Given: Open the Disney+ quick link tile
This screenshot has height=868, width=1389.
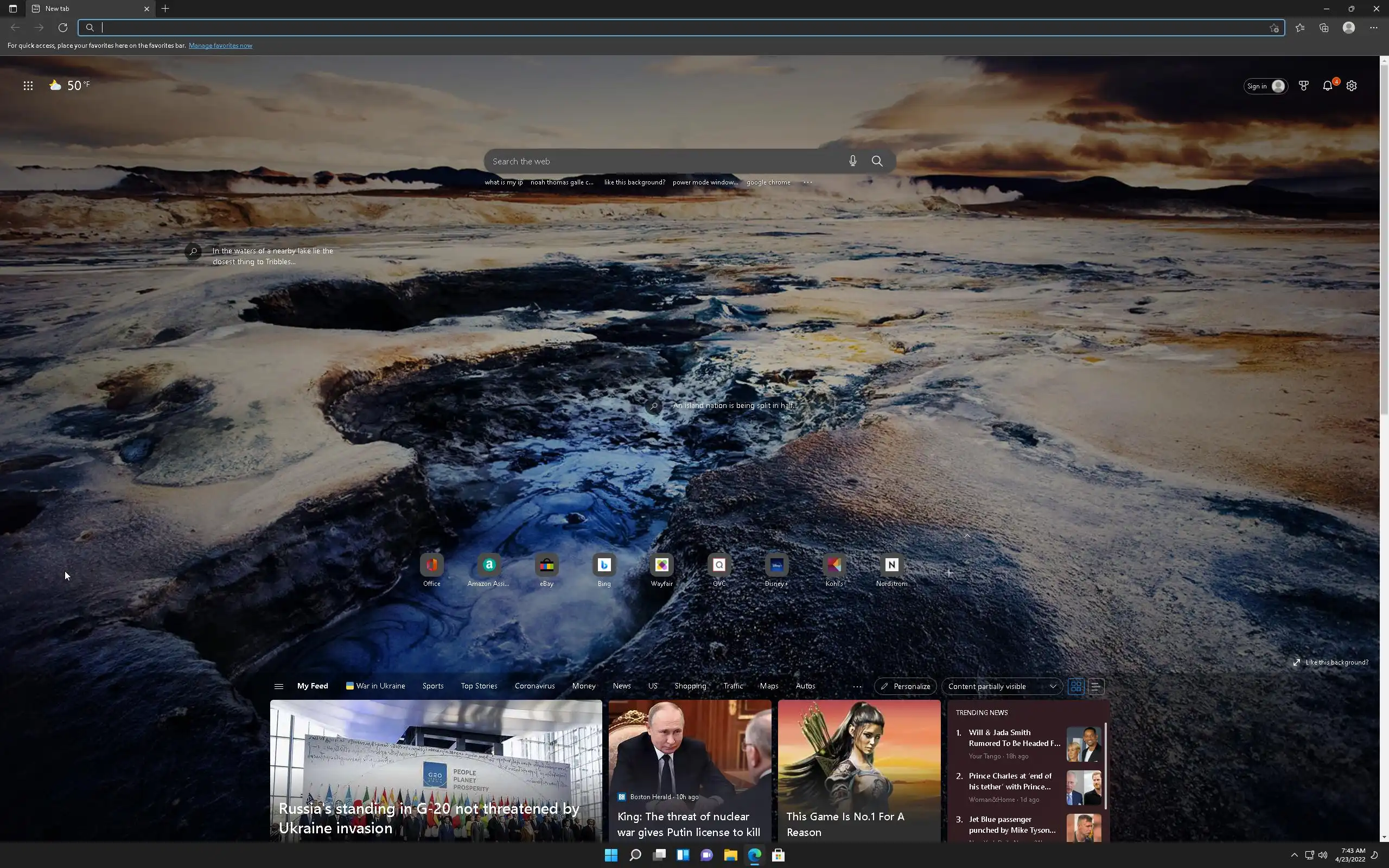Looking at the screenshot, I should pyautogui.click(x=776, y=565).
